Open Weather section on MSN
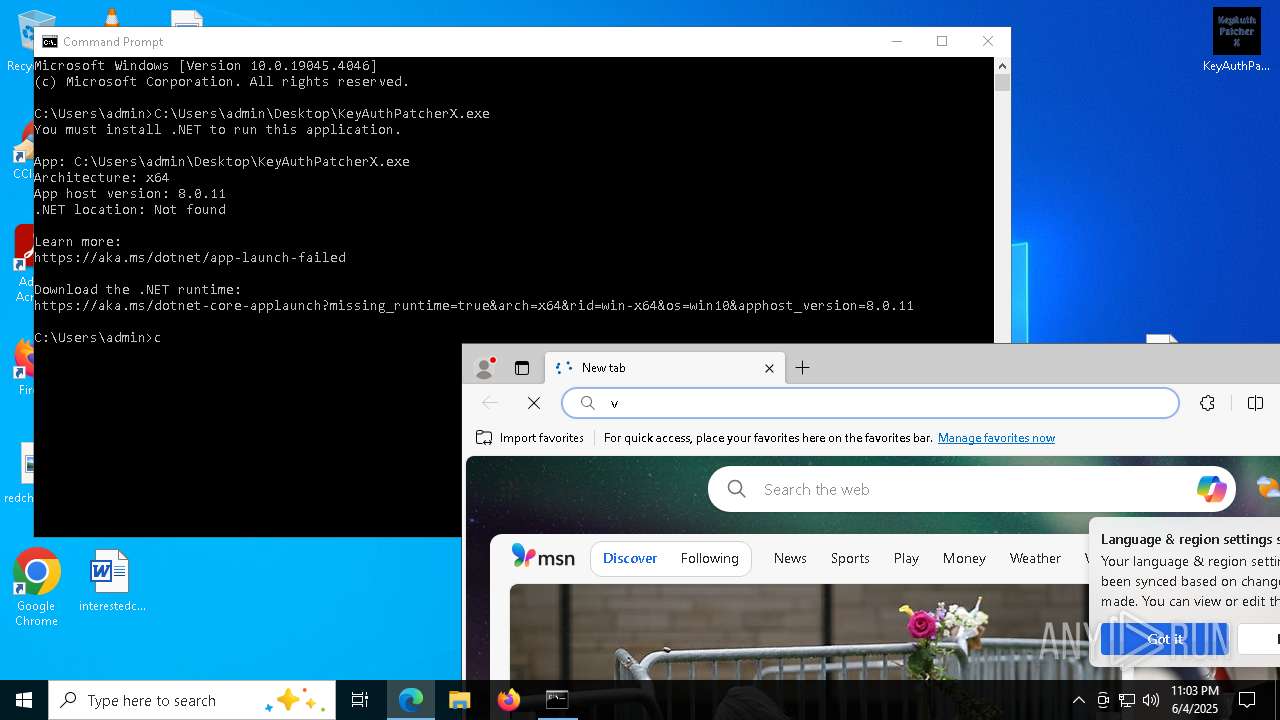Image resolution: width=1280 pixels, height=720 pixels. (1035, 558)
